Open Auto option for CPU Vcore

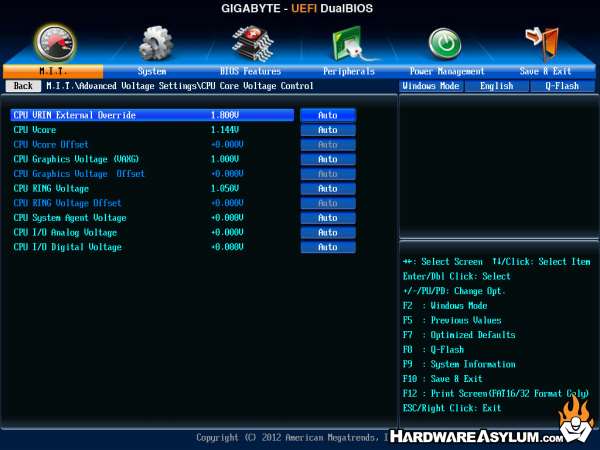328,130
